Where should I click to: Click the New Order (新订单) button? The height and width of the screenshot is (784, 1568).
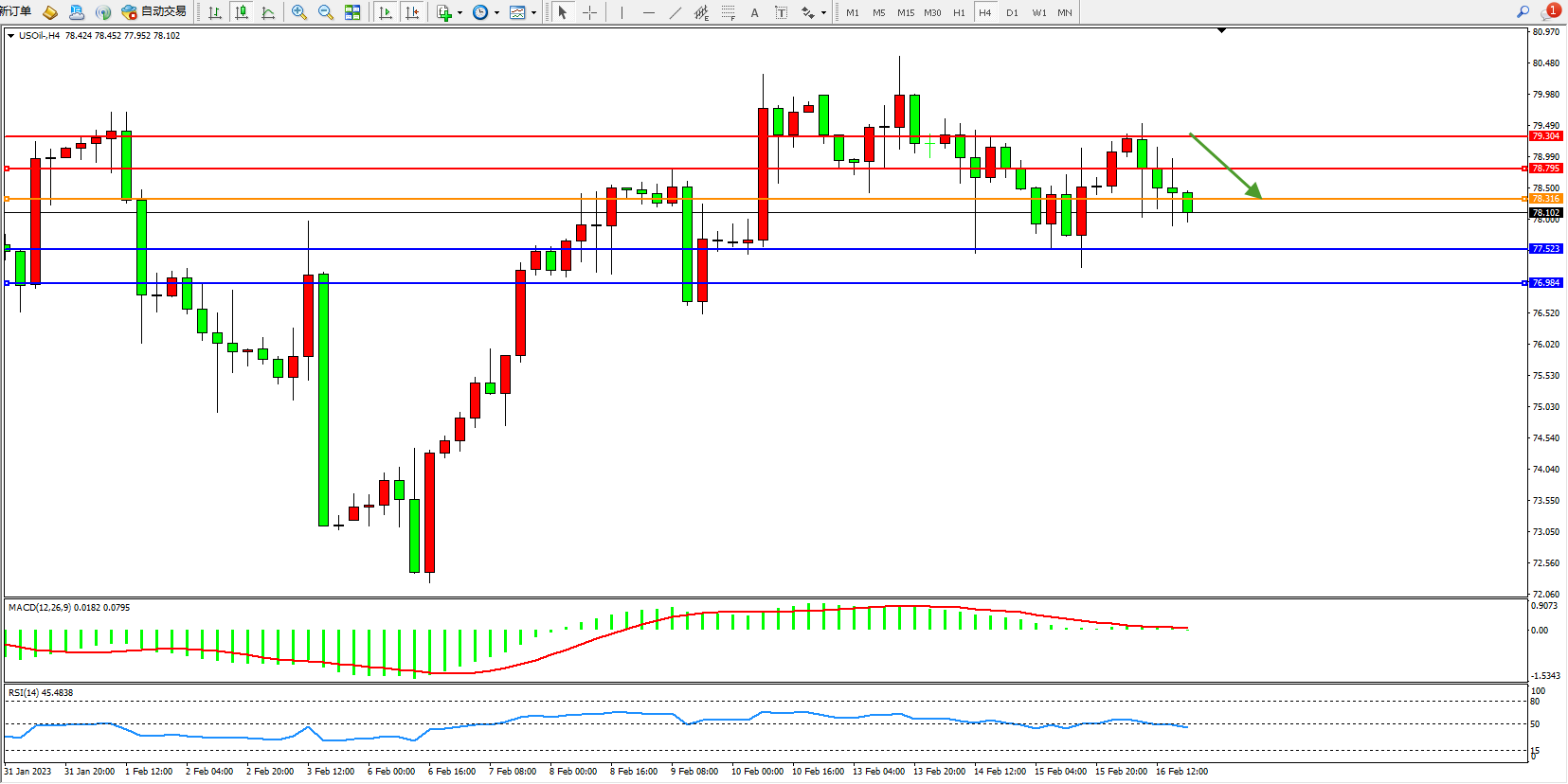point(16,11)
